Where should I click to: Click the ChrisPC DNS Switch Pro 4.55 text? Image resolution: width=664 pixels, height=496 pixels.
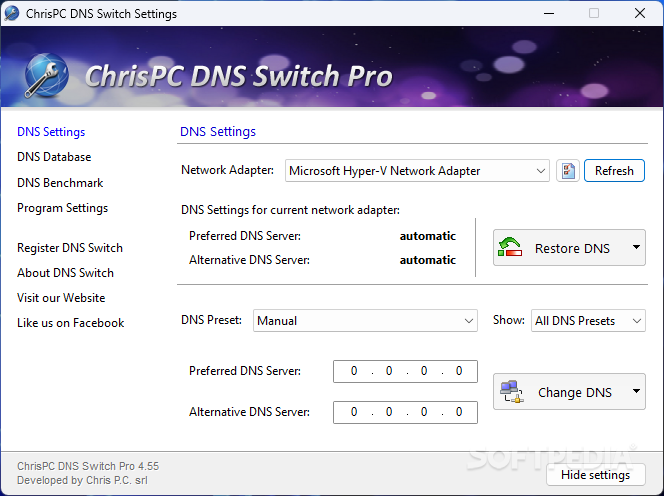click(88, 466)
